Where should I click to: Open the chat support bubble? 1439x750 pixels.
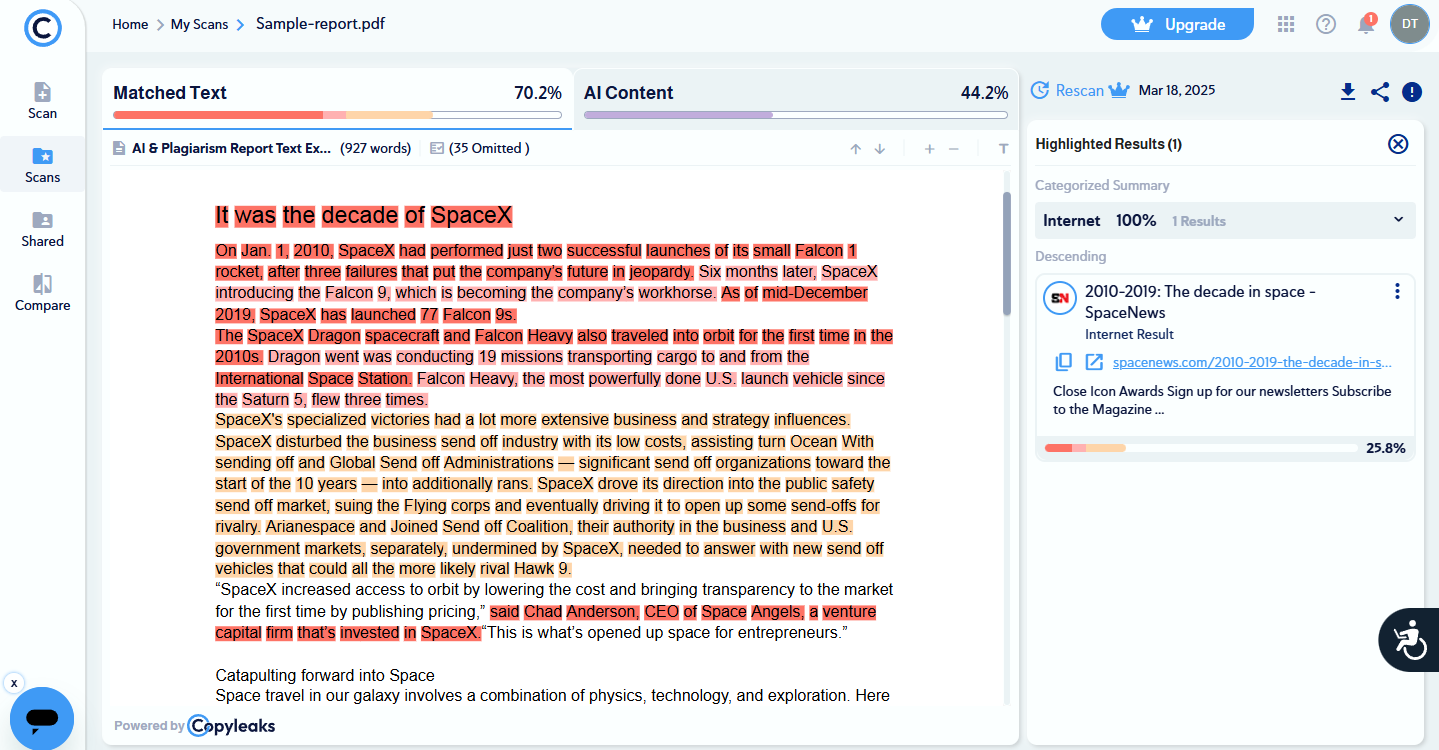[x=42, y=718]
